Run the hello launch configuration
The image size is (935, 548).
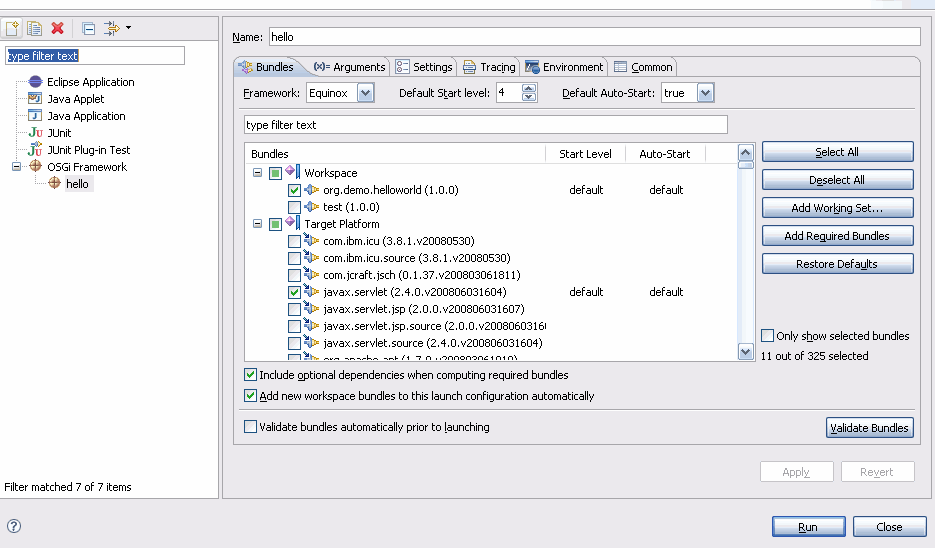point(808,527)
